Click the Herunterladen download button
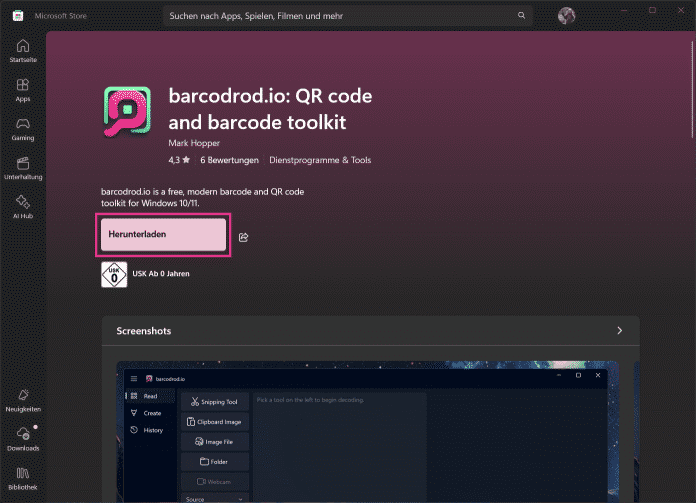The width and height of the screenshot is (696, 503). point(163,234)
